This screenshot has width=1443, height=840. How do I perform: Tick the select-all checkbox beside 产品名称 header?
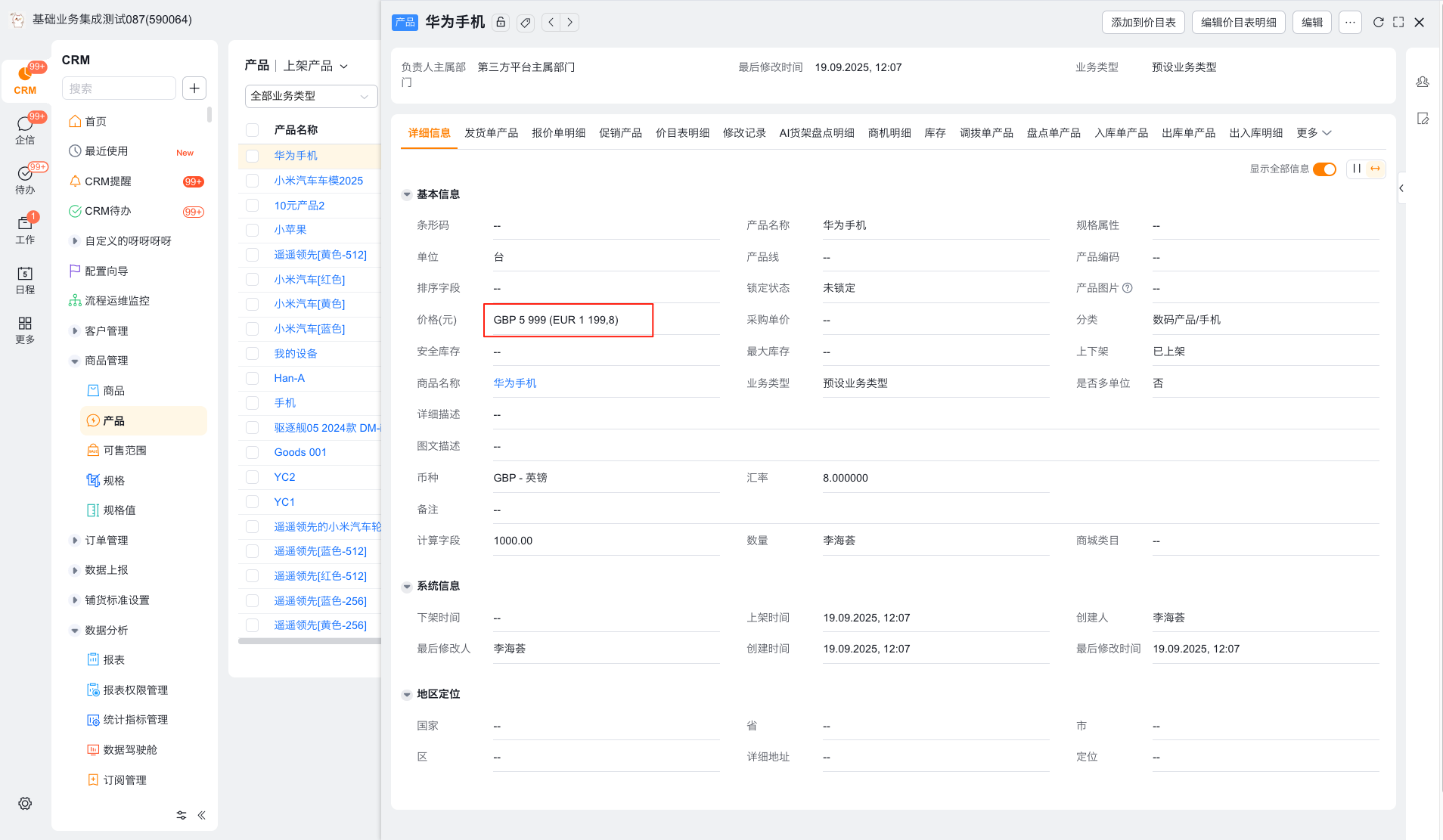tap(253, 130)
